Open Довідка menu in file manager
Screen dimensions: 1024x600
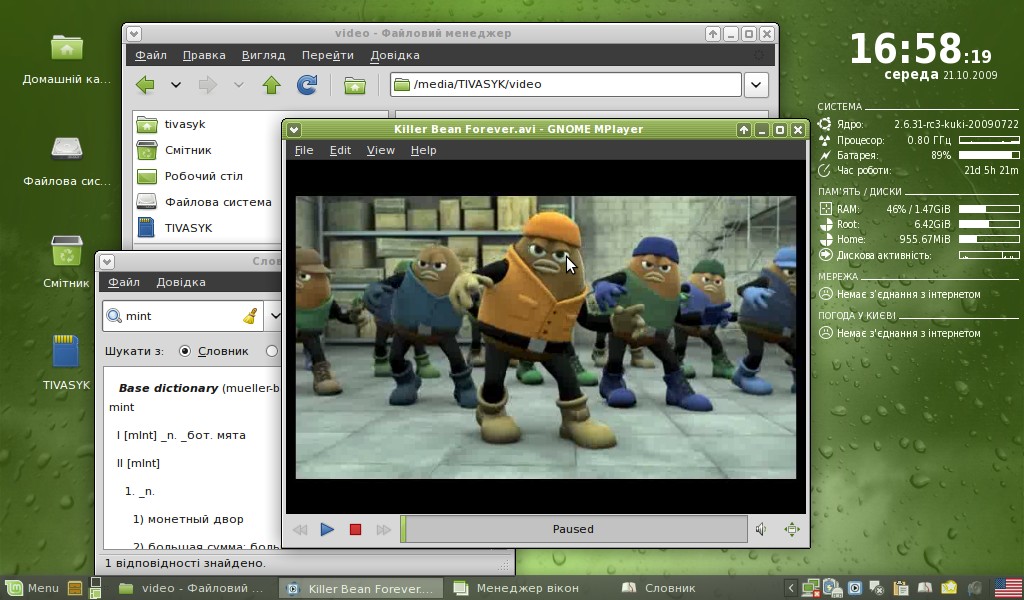pyautogui.click(x=394, y=55)
